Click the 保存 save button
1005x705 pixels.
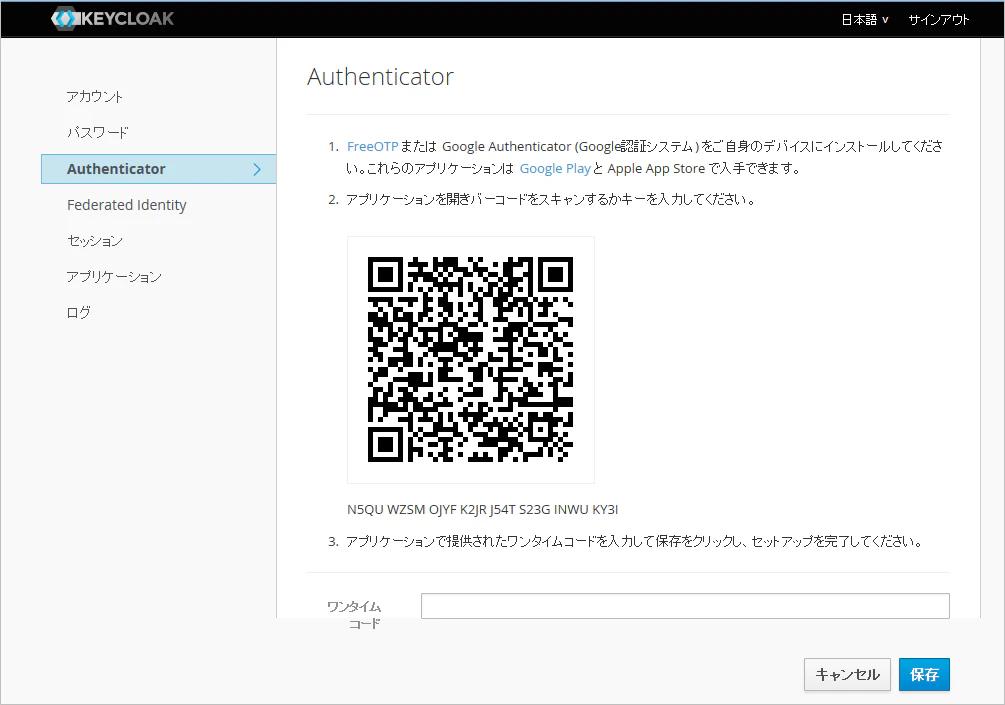click(924, 674)
